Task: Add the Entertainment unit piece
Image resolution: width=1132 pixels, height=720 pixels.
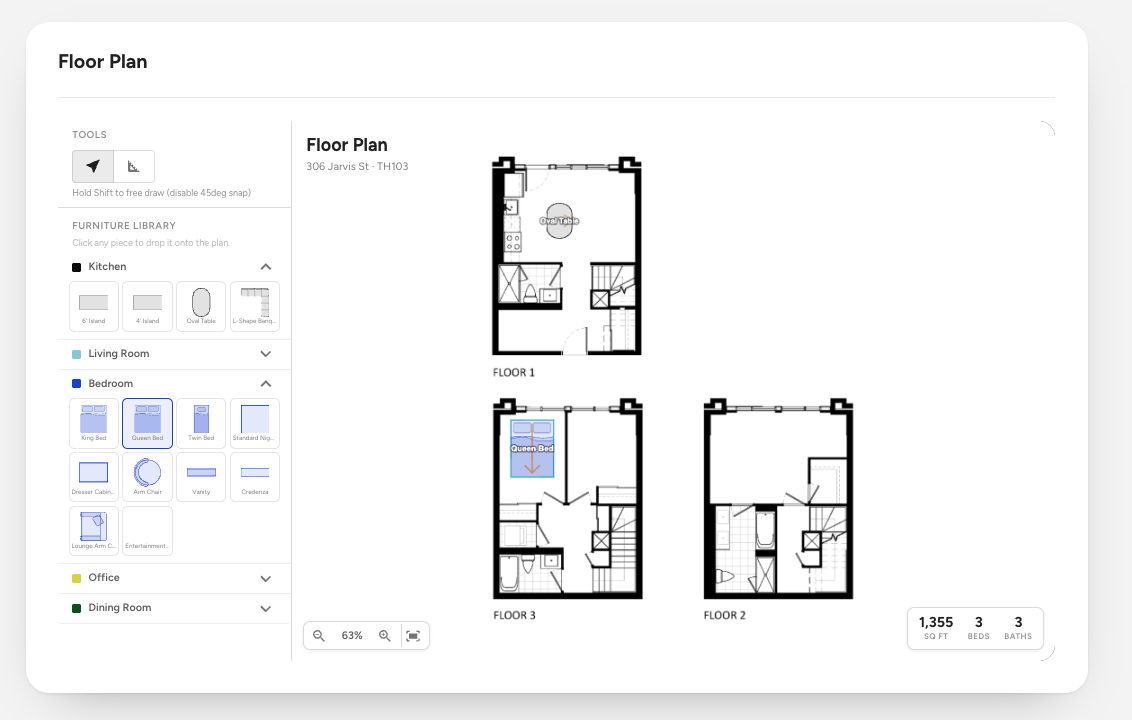Action: coord(147,531)
